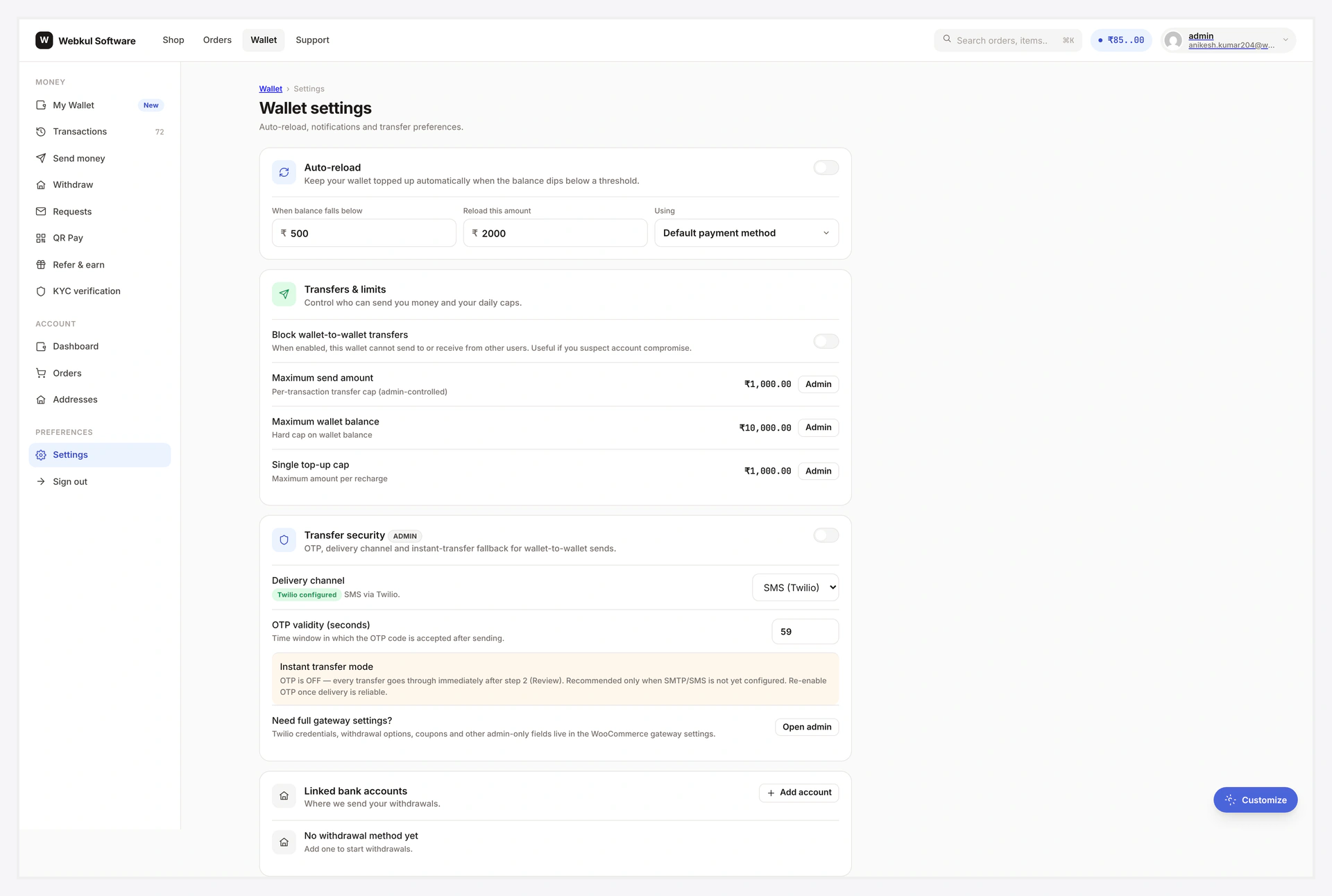1332x896 pixels.
Task: Click the Requests envelope icon
Action: [x=41, y=212]
